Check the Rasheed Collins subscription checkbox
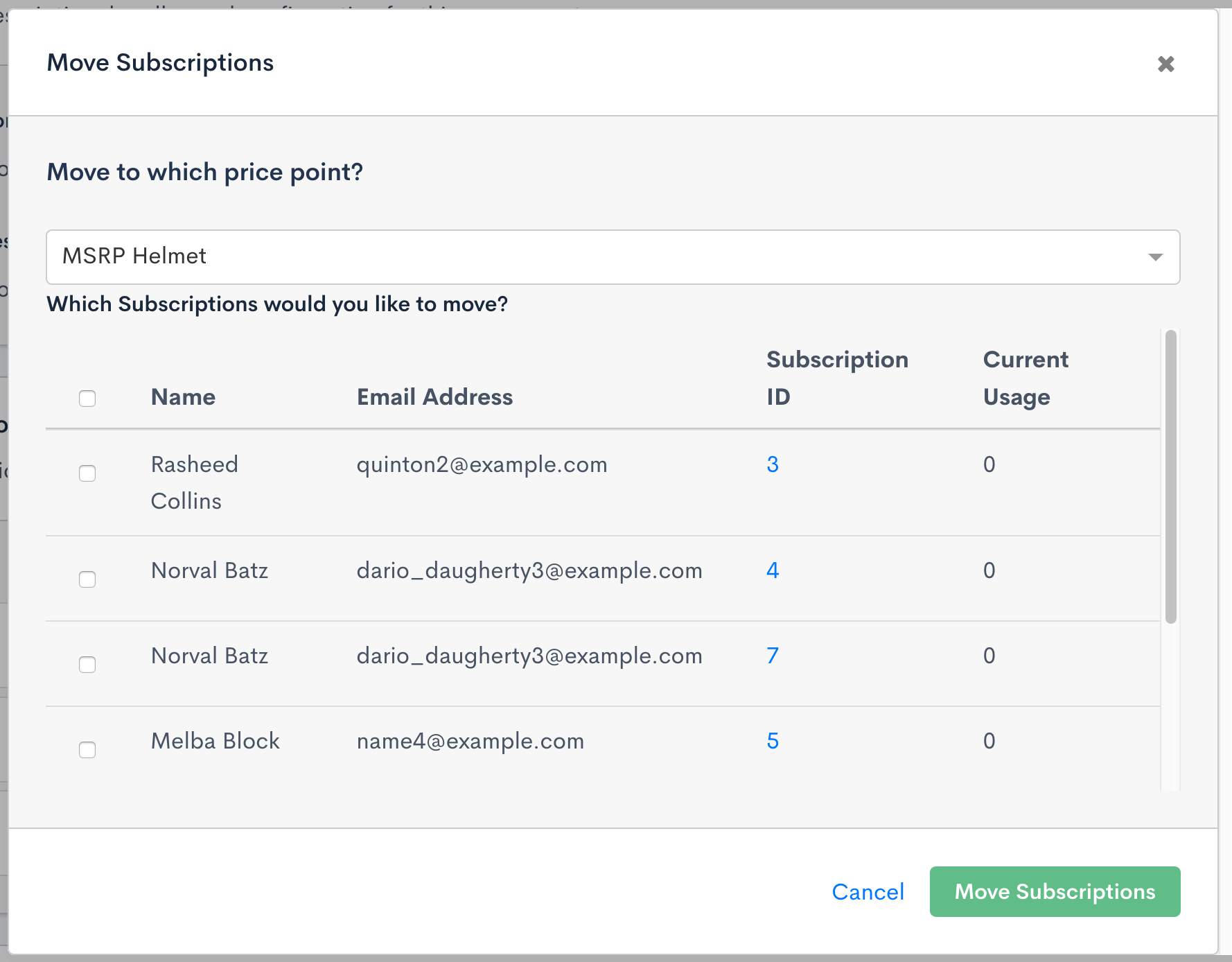The image size is (1232, 962). 87,473
